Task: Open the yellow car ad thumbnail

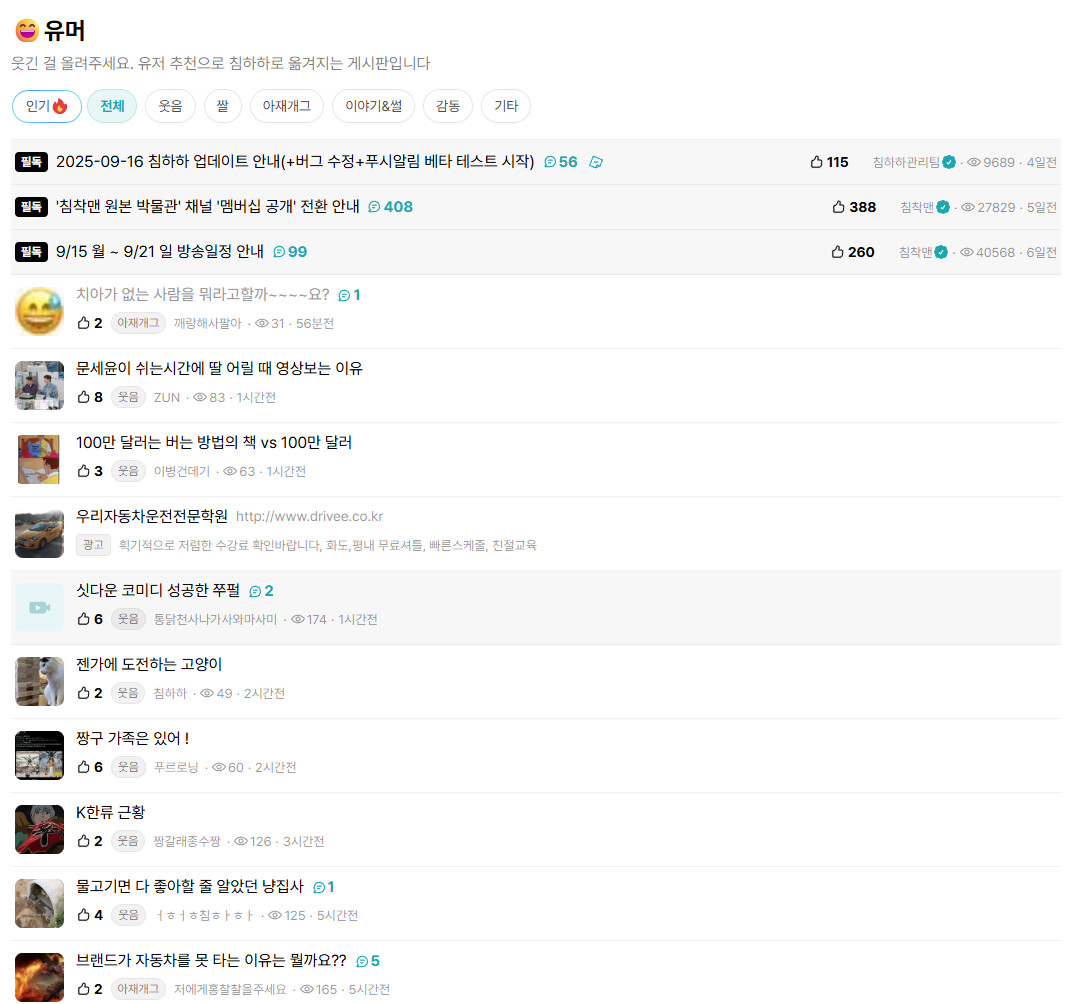Action: 40,534
